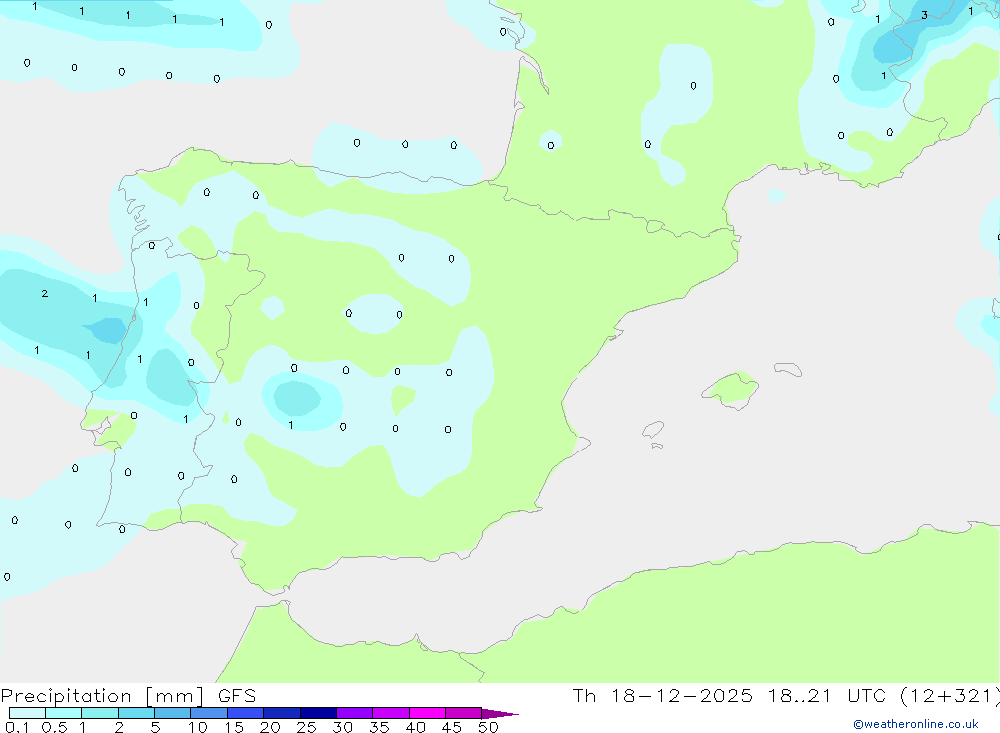This screenshot has height=733, width=1000.
Task: Select the 2–5 mm legend color swatch
Action: [x=136, y=713]
